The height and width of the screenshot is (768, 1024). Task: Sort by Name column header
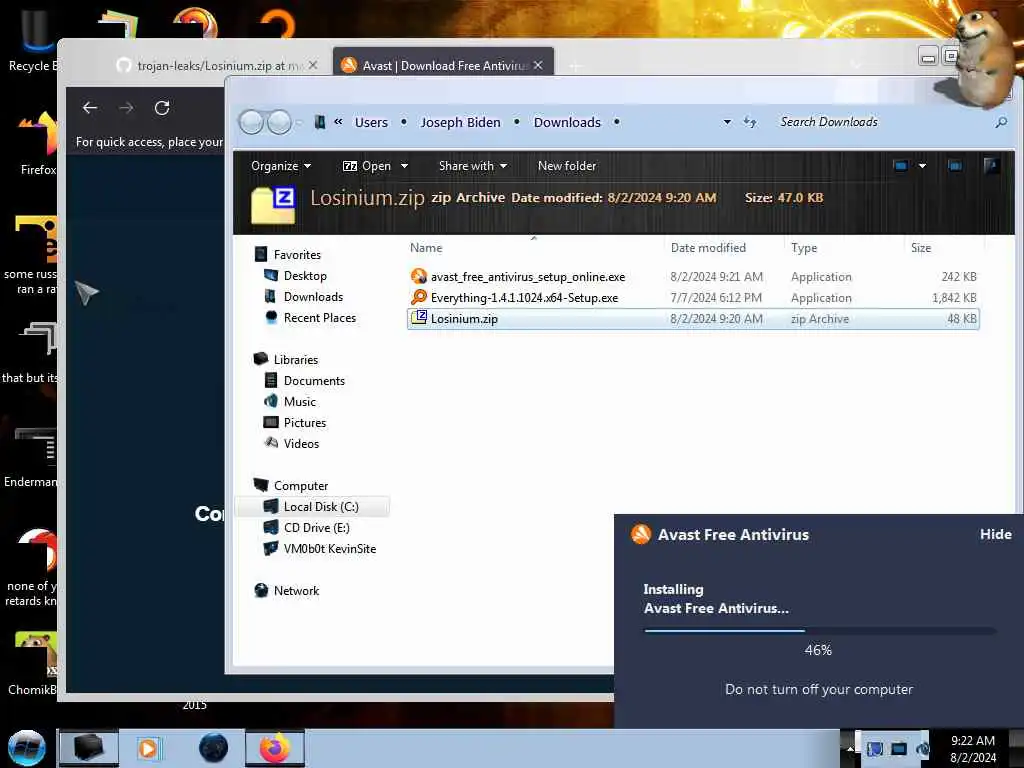coord(426,248)
